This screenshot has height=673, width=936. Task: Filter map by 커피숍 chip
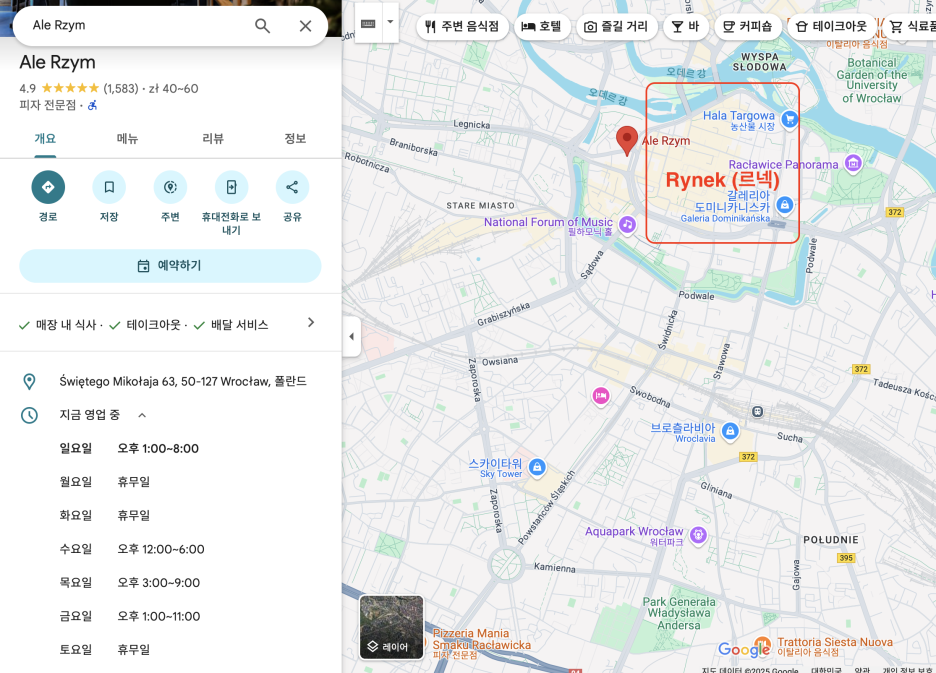click(747, 26)
